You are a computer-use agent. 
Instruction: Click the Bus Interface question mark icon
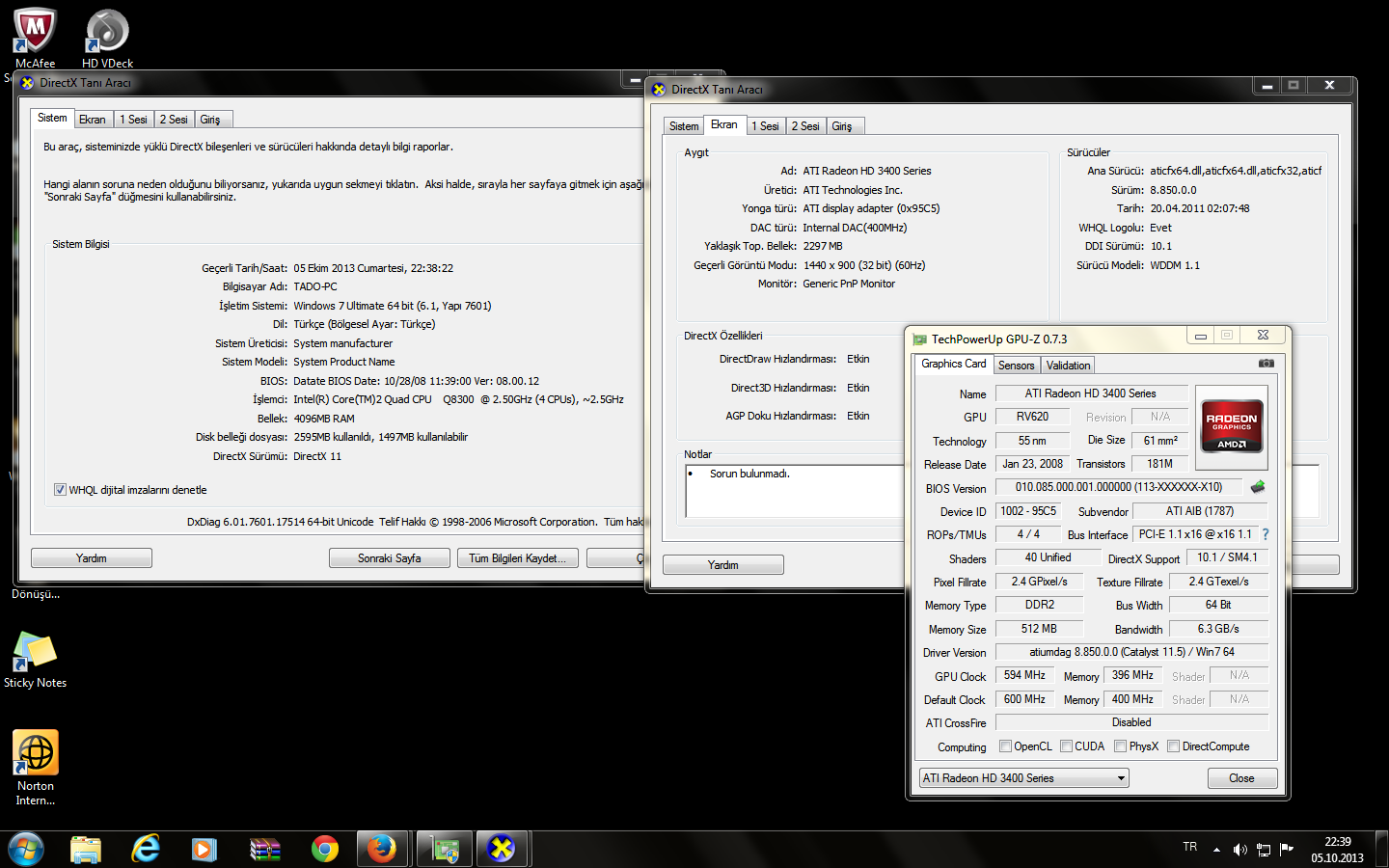[1266, 534]
